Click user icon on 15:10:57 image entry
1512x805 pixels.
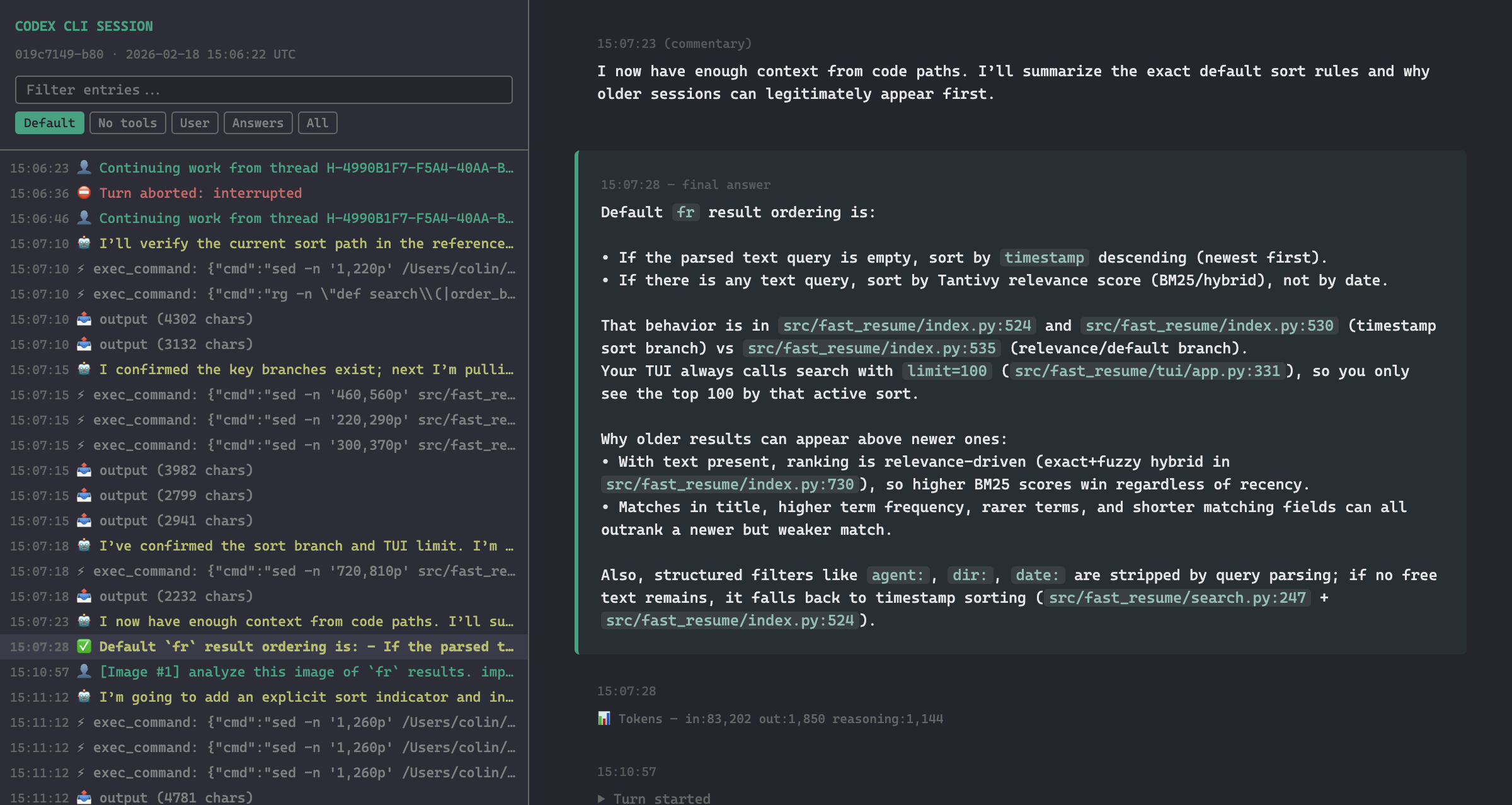84,671
